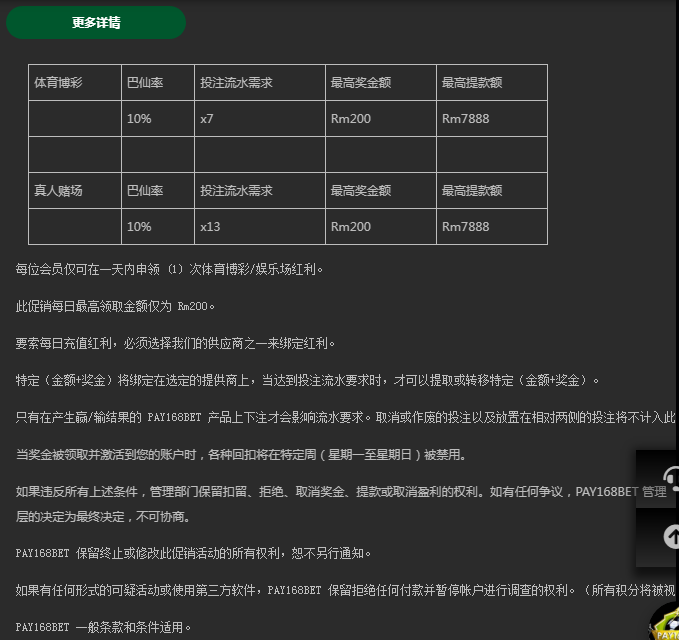Click the line stating daily maximum Rm200

[x=116, y=306]
